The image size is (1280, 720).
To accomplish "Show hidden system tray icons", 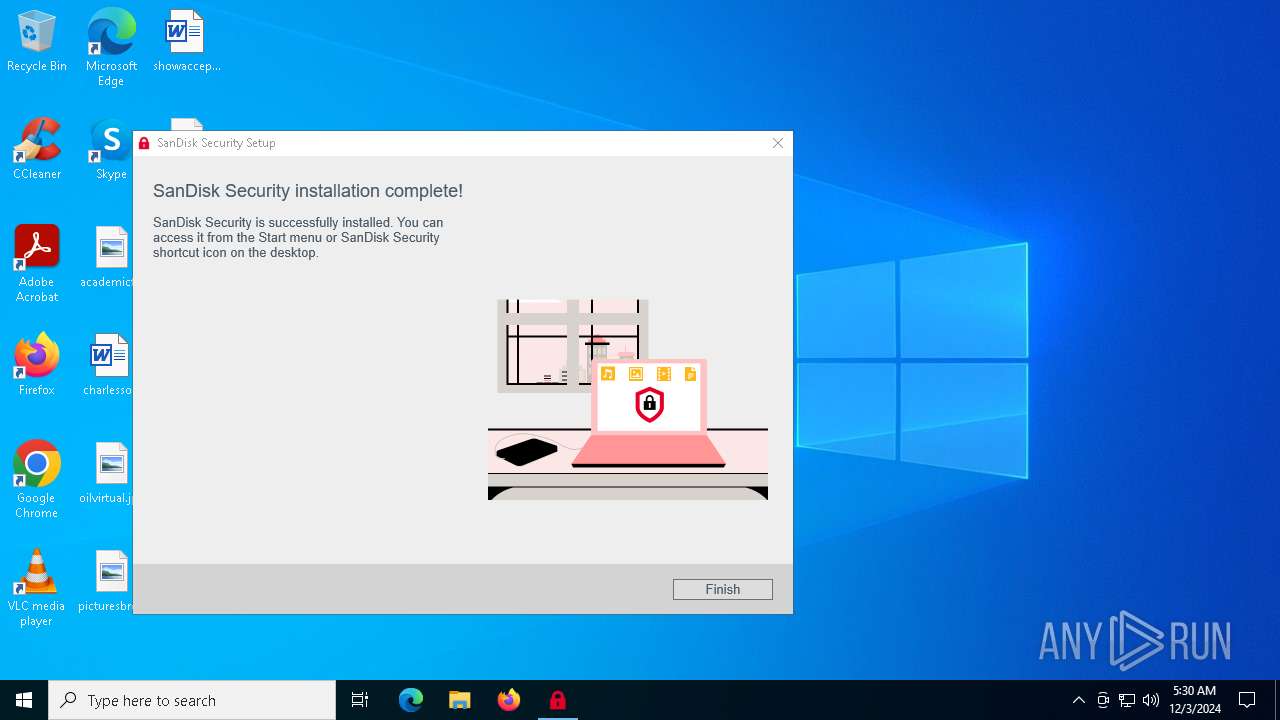I will point(1078,700).
